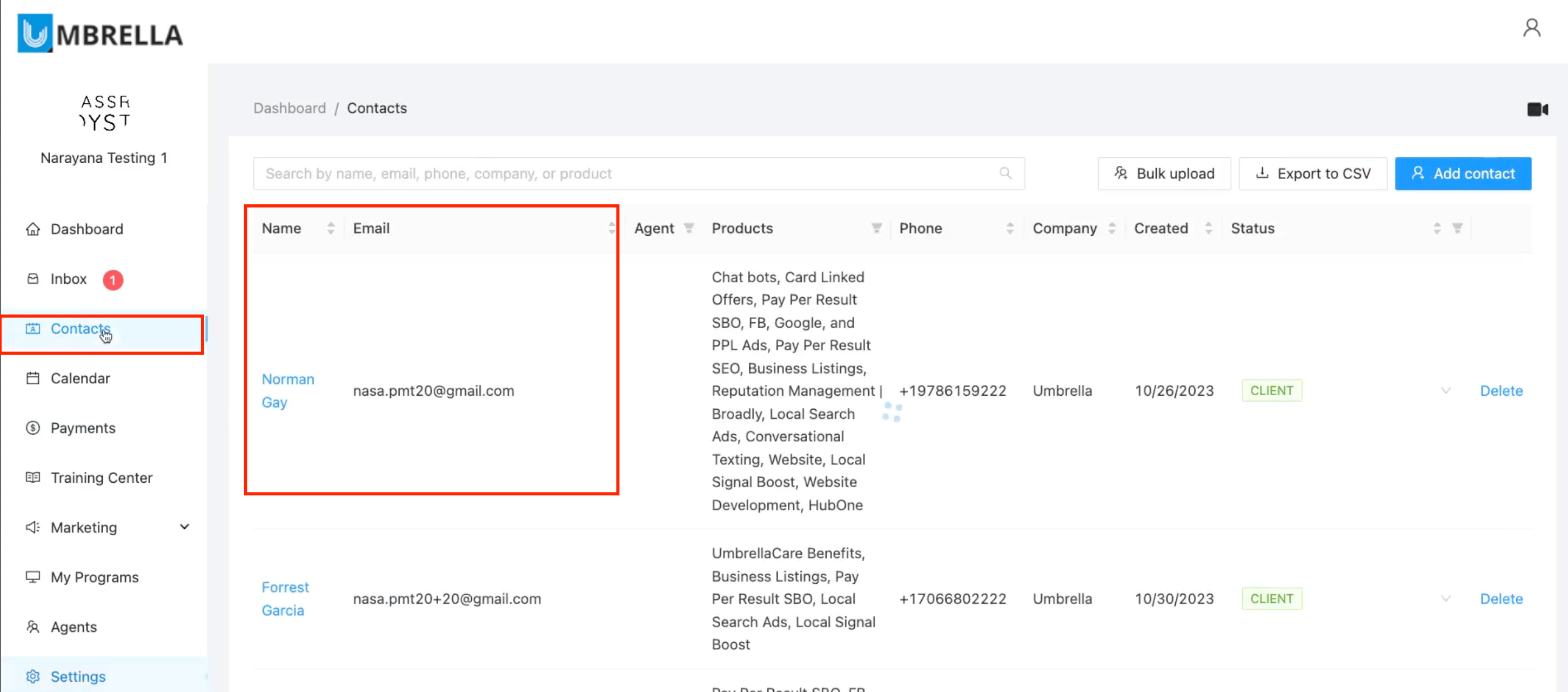Image resolution: width=1568 pixels, height=692 pixels.
Task: Sort contacts by Phone column
Action: tap(1010, 229)
